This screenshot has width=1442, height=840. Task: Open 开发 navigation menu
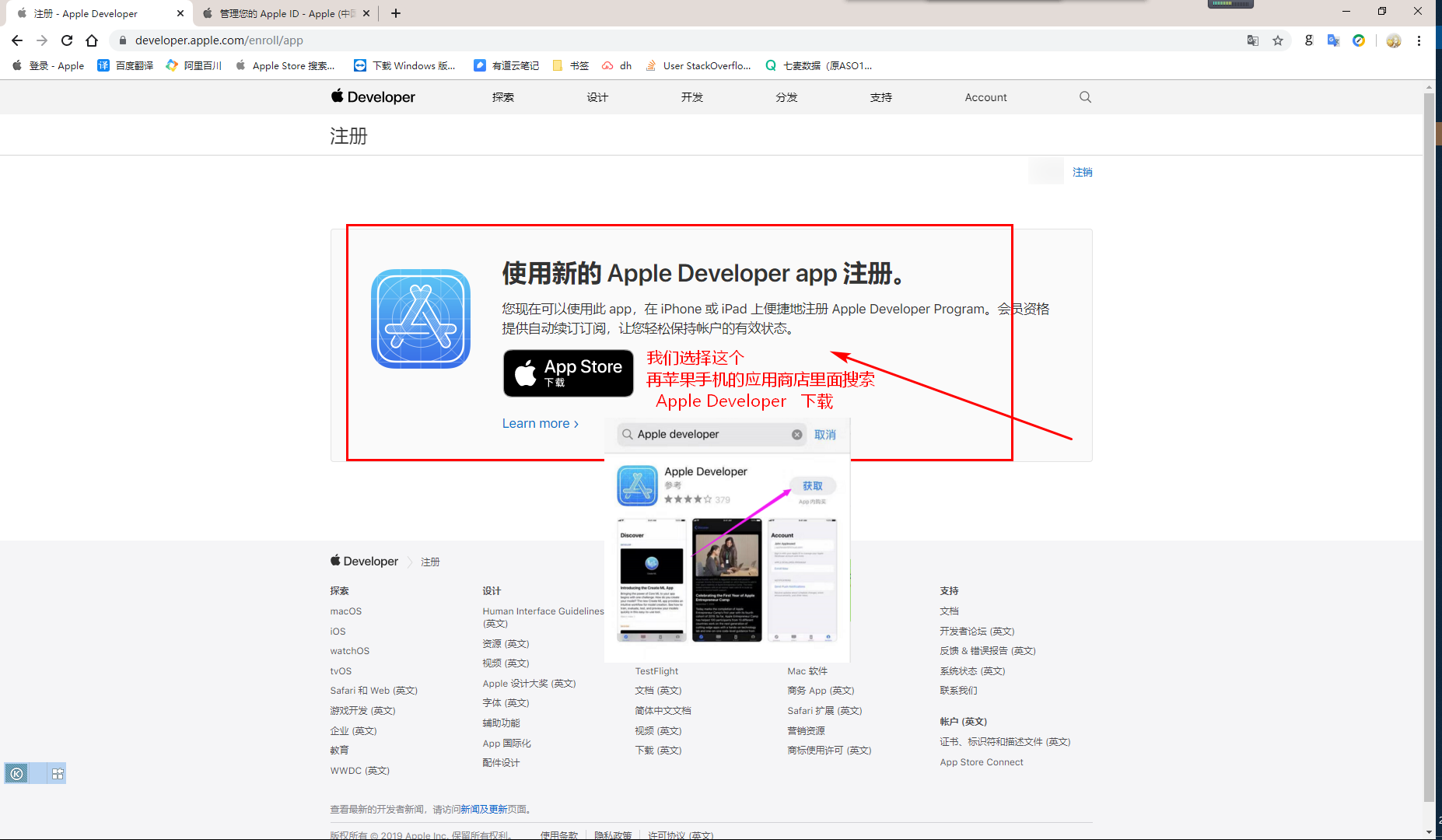pos(692,97)
